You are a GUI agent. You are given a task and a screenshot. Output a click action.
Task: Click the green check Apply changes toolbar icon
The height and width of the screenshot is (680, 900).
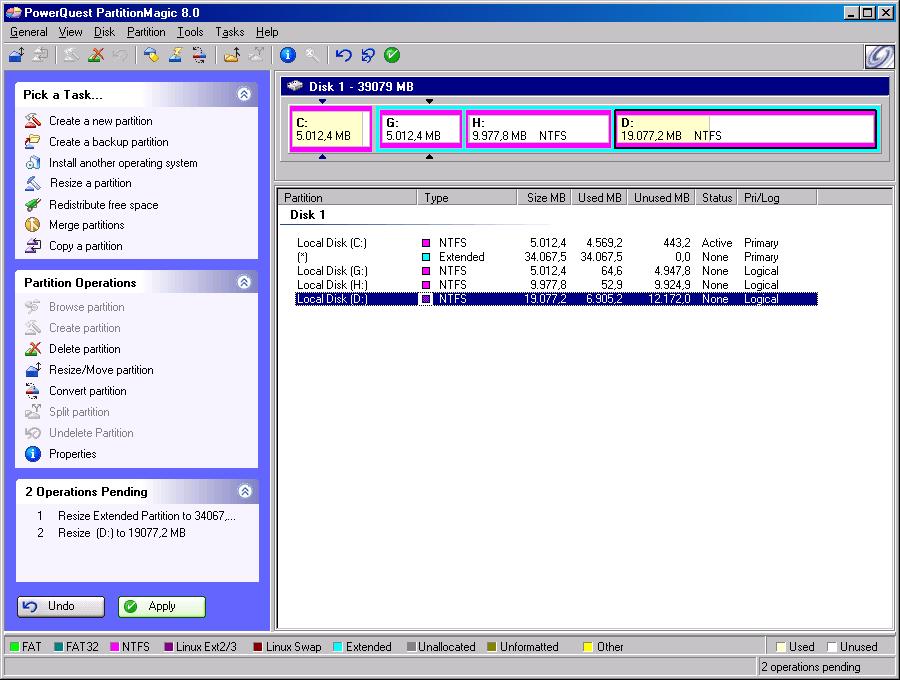pyautogui.click(x=392, y=55)
